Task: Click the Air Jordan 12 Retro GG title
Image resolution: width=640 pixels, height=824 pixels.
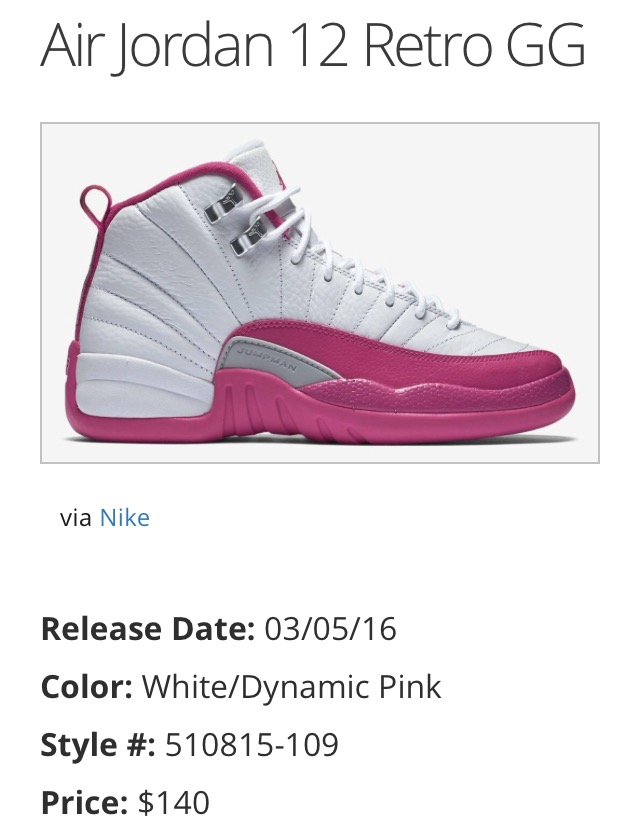Action: pyautogui.click(x=313, y=46)
